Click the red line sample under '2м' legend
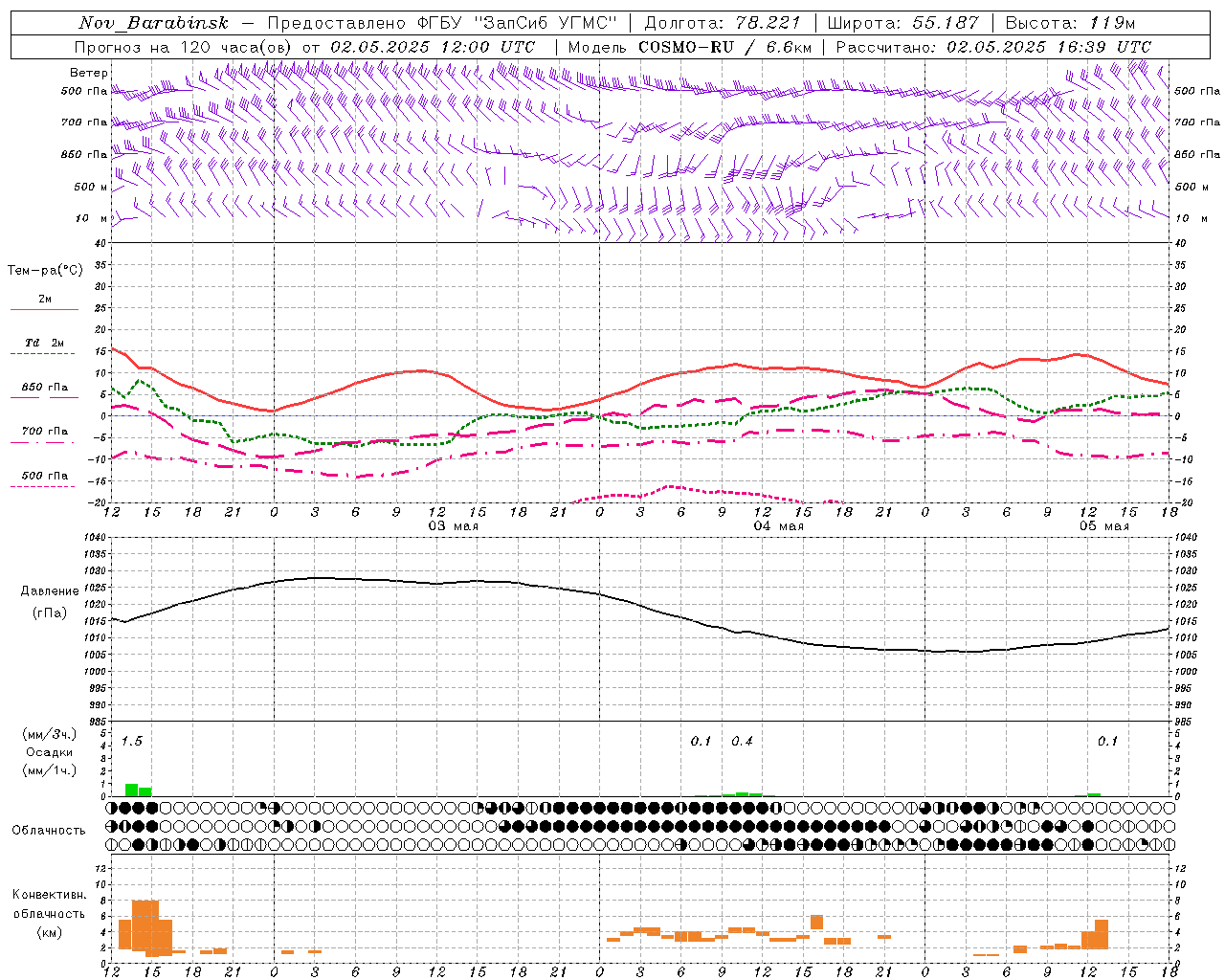Viewport: 1225px width, 980px height. click(44, 310)
